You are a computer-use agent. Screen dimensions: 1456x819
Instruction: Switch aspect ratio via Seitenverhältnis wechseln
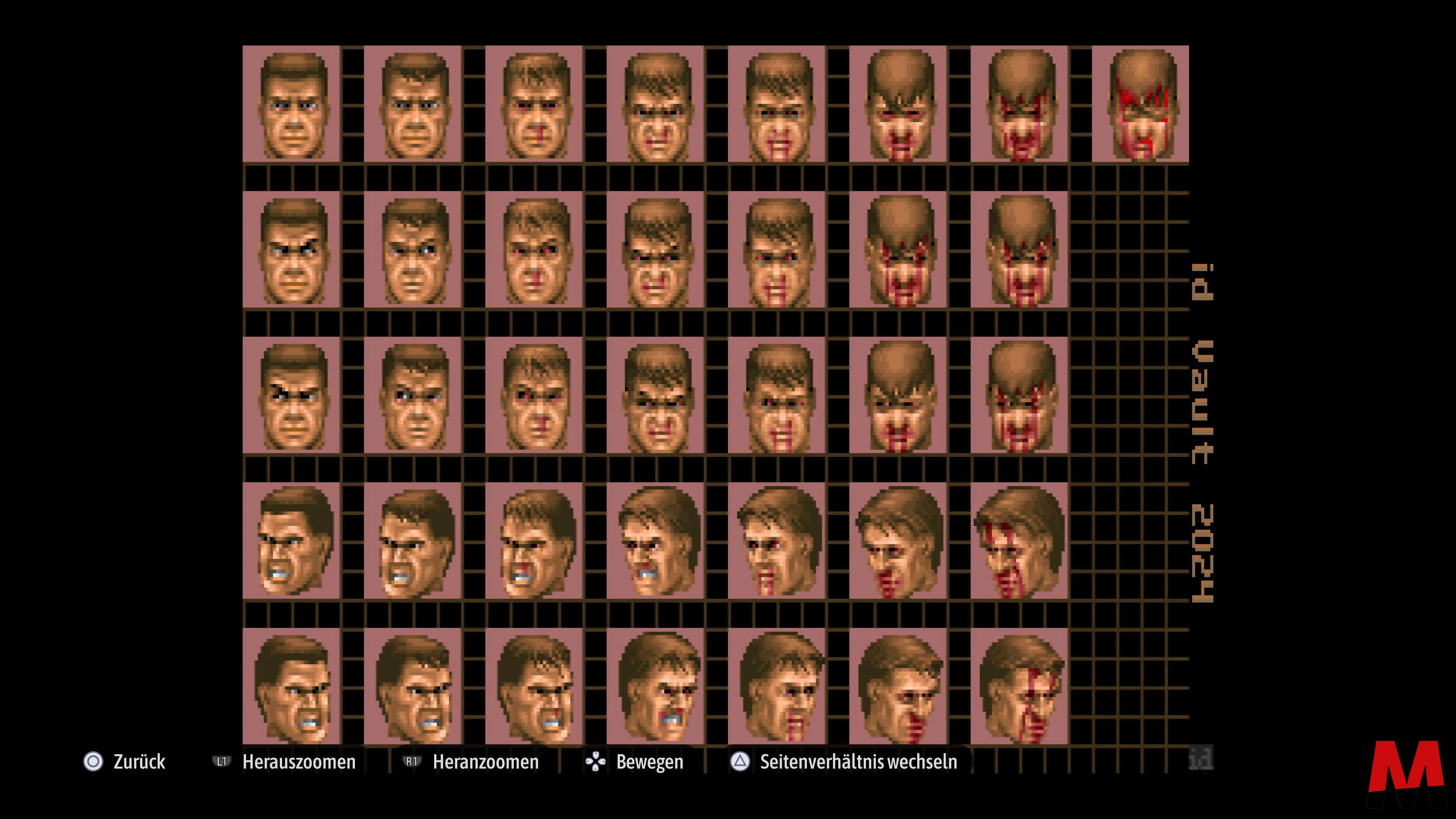pos(858,762)
